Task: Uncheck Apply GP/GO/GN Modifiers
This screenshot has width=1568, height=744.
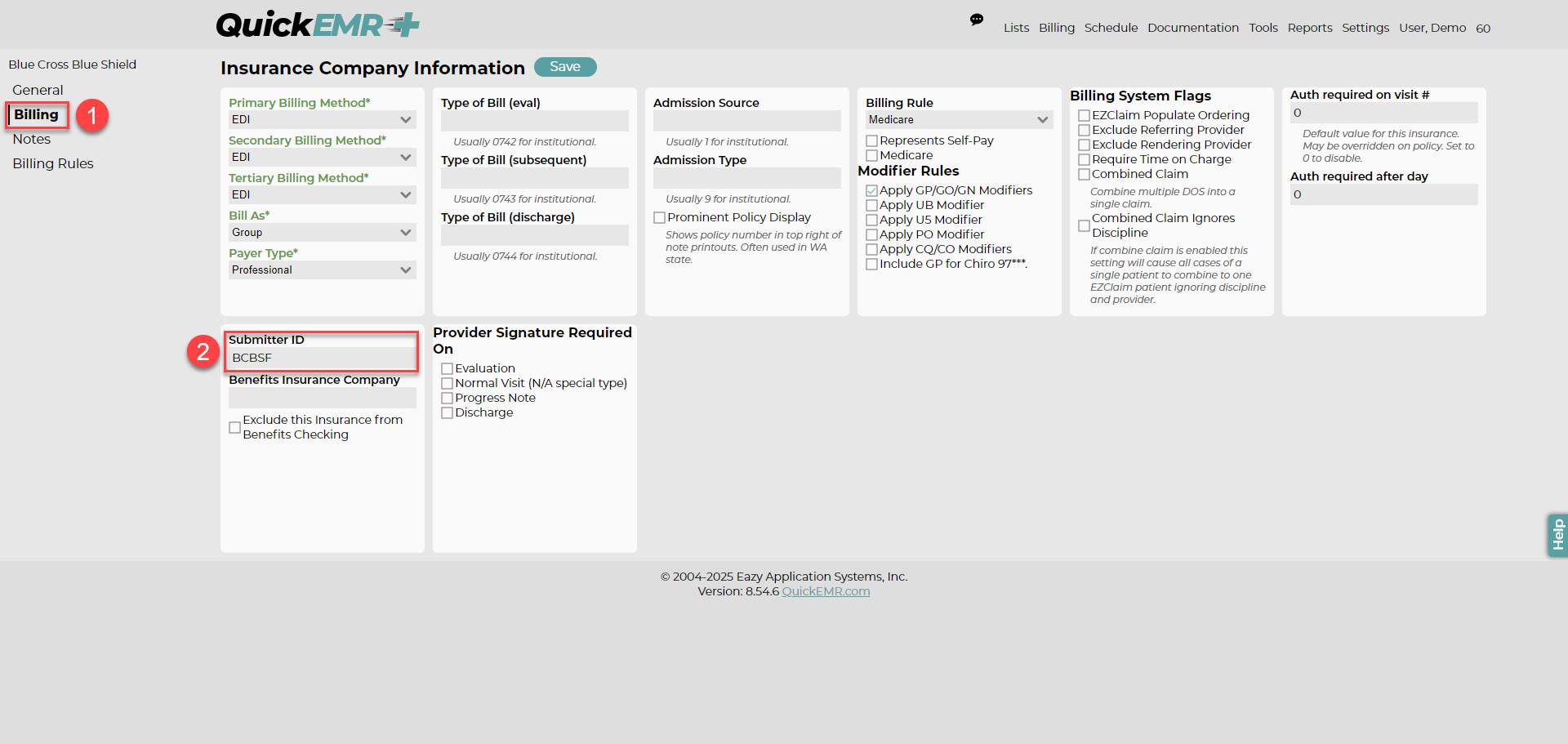Action: [x=872, y=191]
